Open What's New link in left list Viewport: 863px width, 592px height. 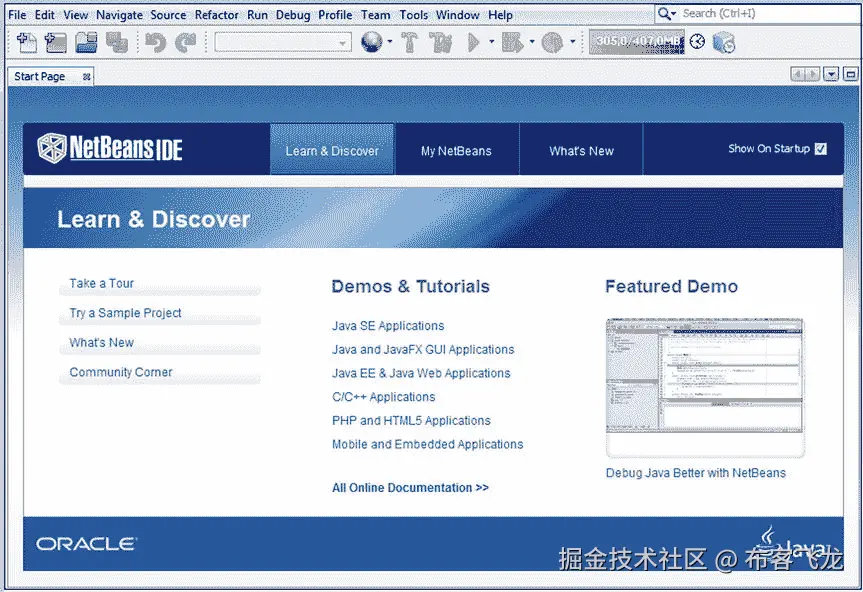[102, 343]
